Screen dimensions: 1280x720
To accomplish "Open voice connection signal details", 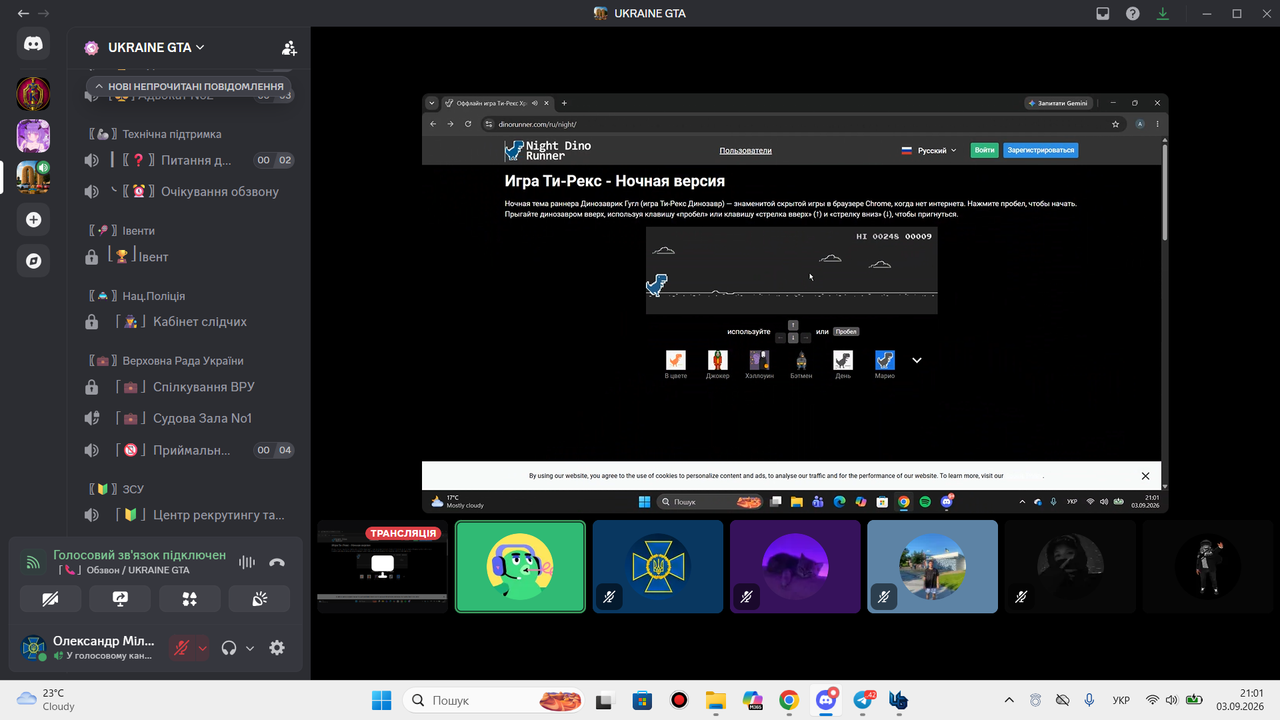I will [x=33, y=562].
